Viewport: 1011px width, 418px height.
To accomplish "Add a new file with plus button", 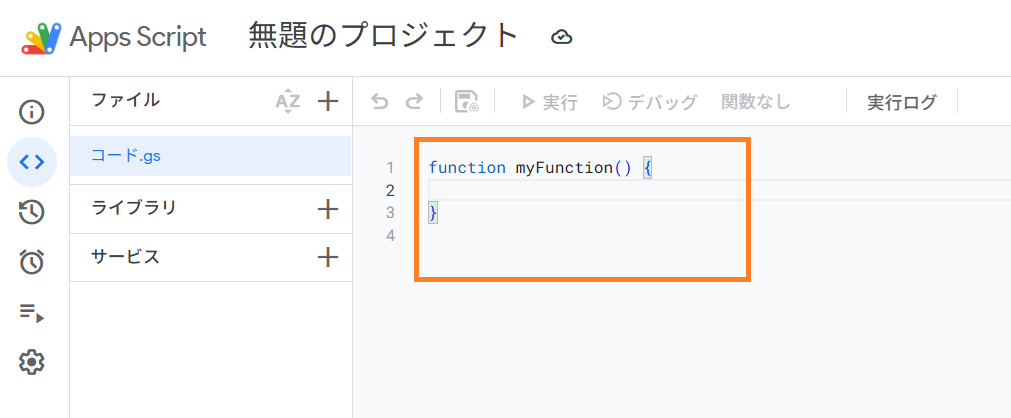I will click(328, 101).
